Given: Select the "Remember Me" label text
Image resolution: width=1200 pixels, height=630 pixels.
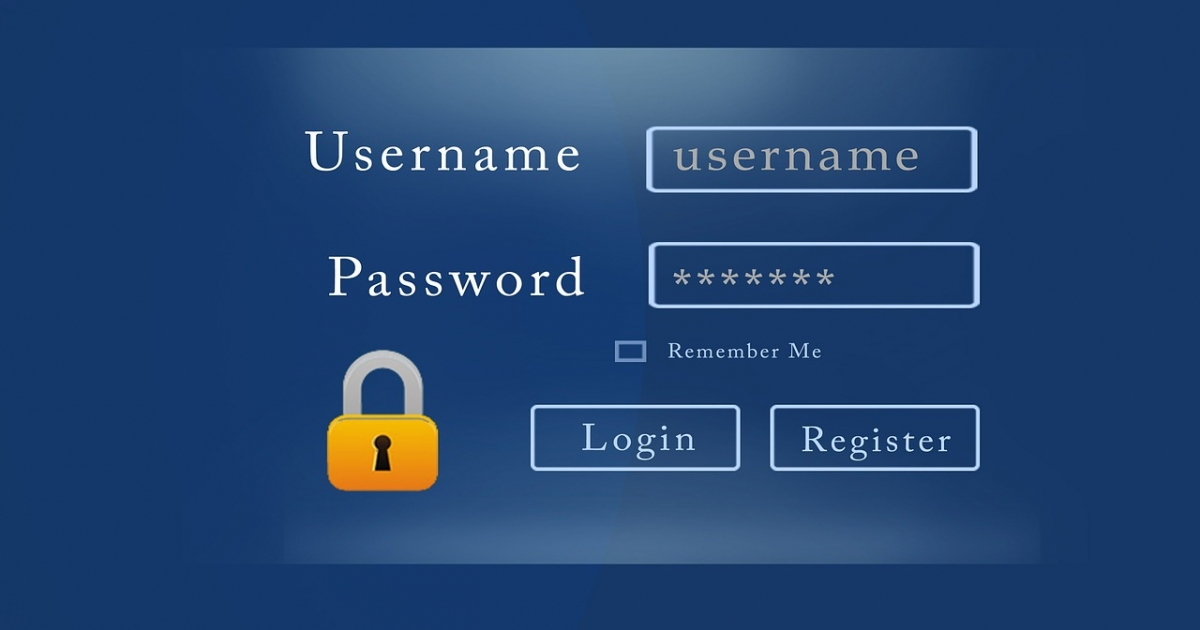Looking at the screenshot, I should [744, 351].
